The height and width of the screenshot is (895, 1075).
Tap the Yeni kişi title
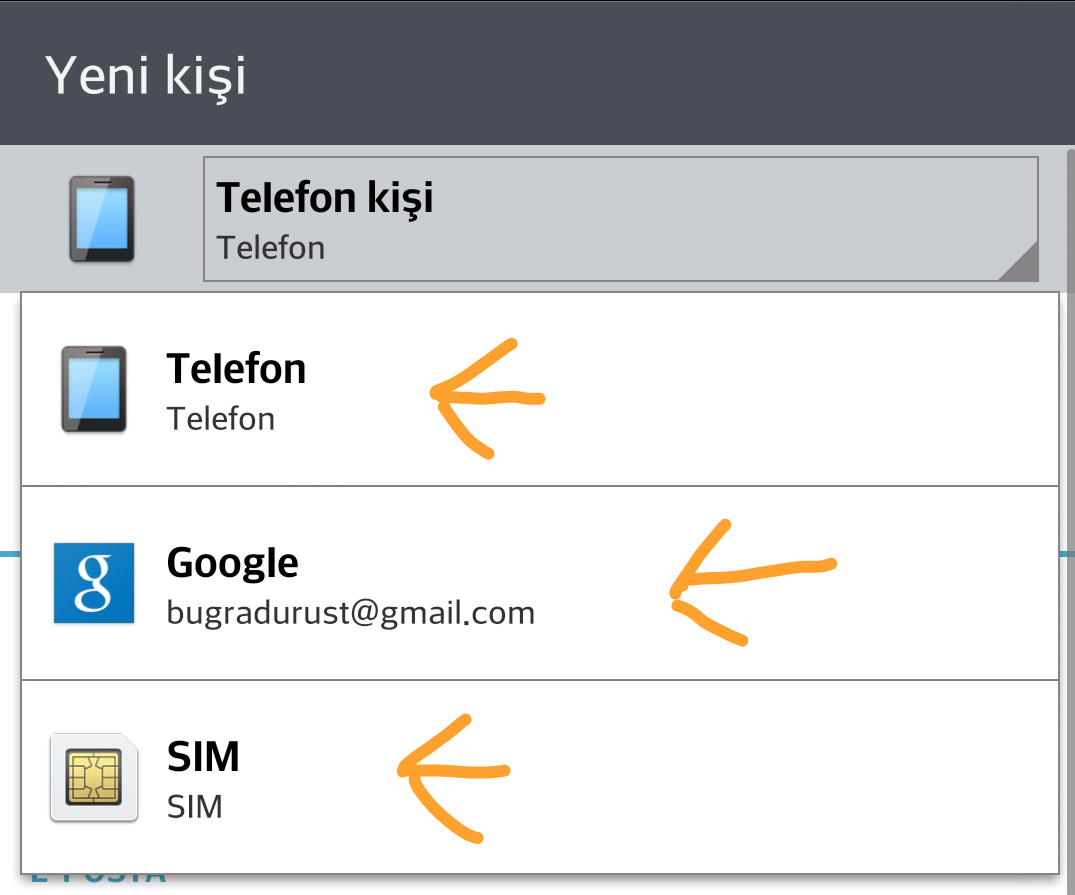point(145,76)
